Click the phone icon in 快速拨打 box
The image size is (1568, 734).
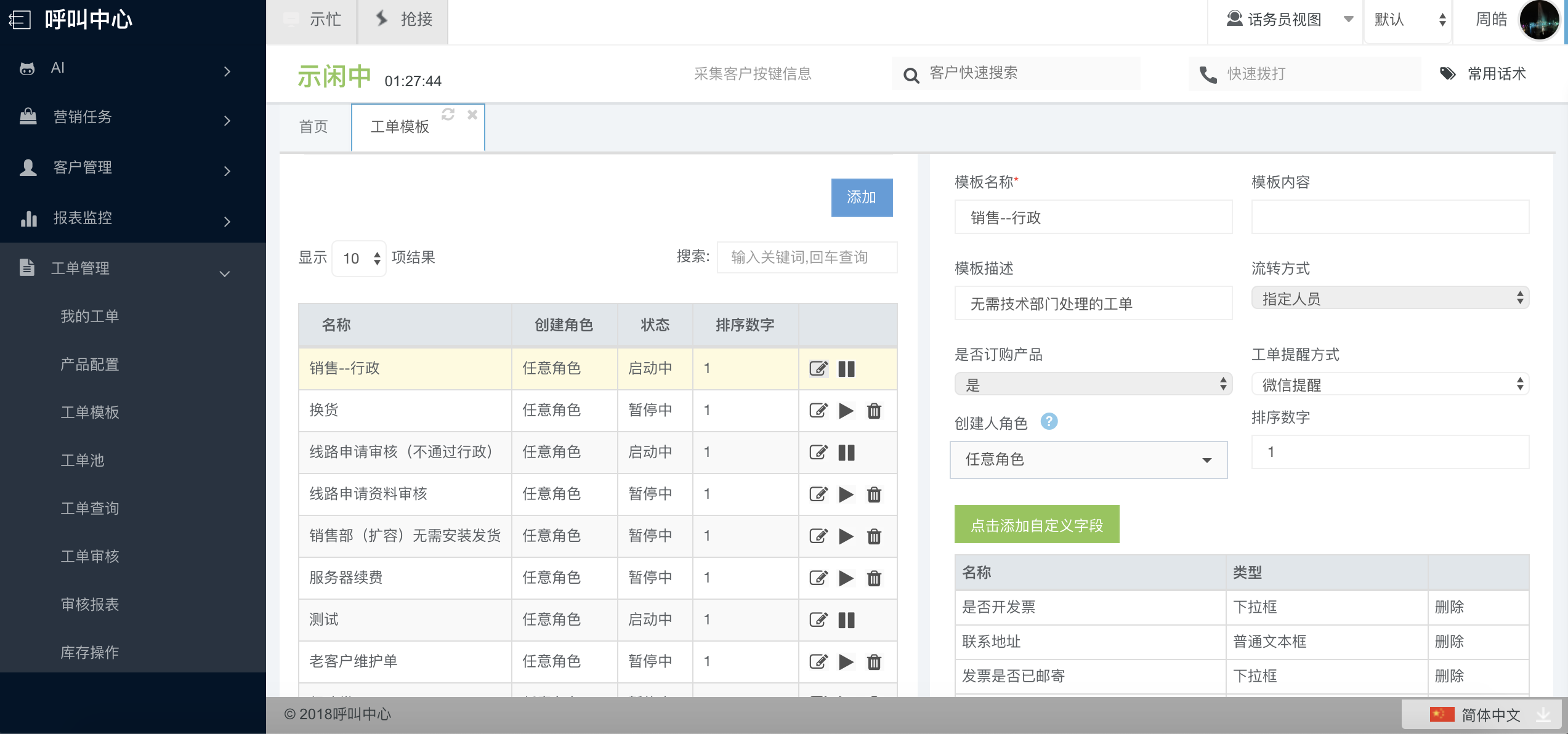[x=1208, y=75]
